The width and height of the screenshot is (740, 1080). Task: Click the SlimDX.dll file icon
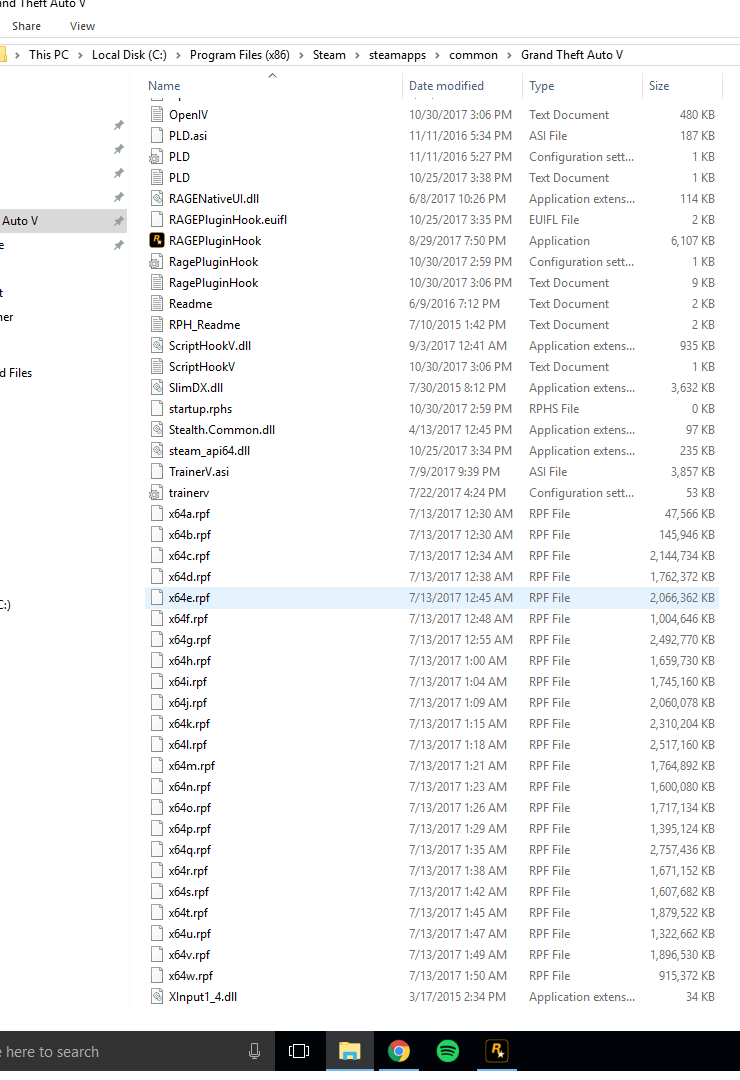[157, 388]
